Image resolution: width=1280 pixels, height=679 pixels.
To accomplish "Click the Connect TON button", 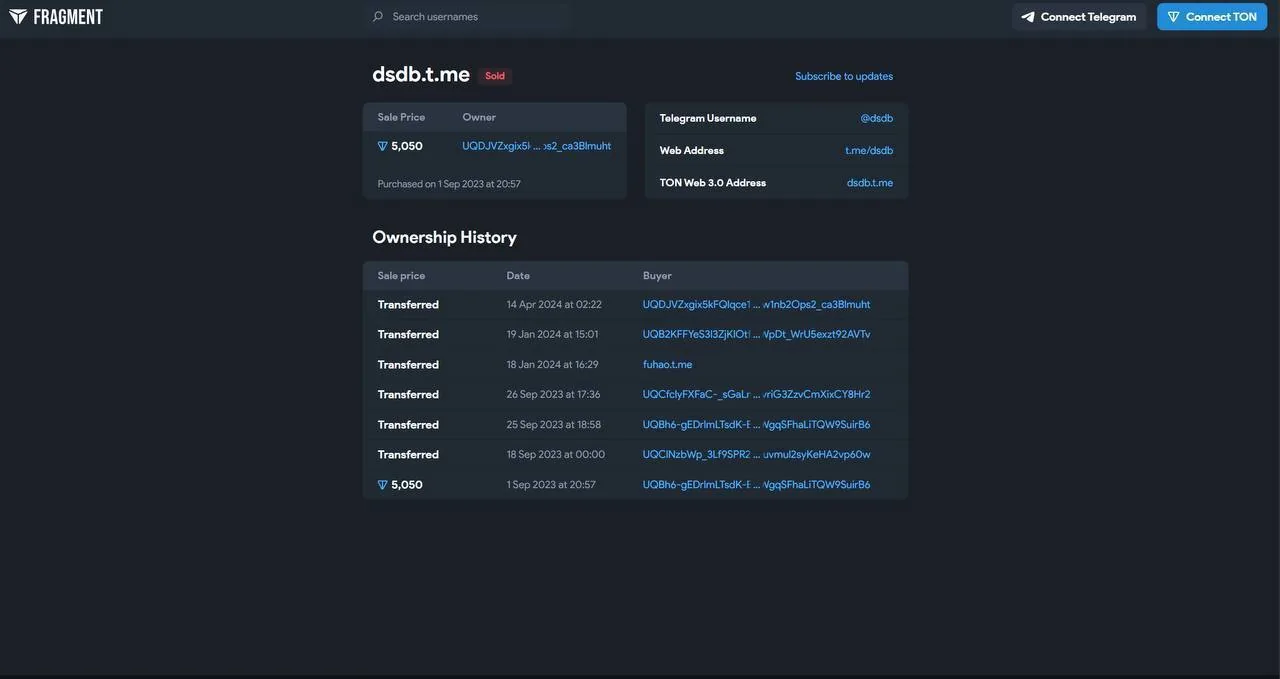I will (1212, 17).
